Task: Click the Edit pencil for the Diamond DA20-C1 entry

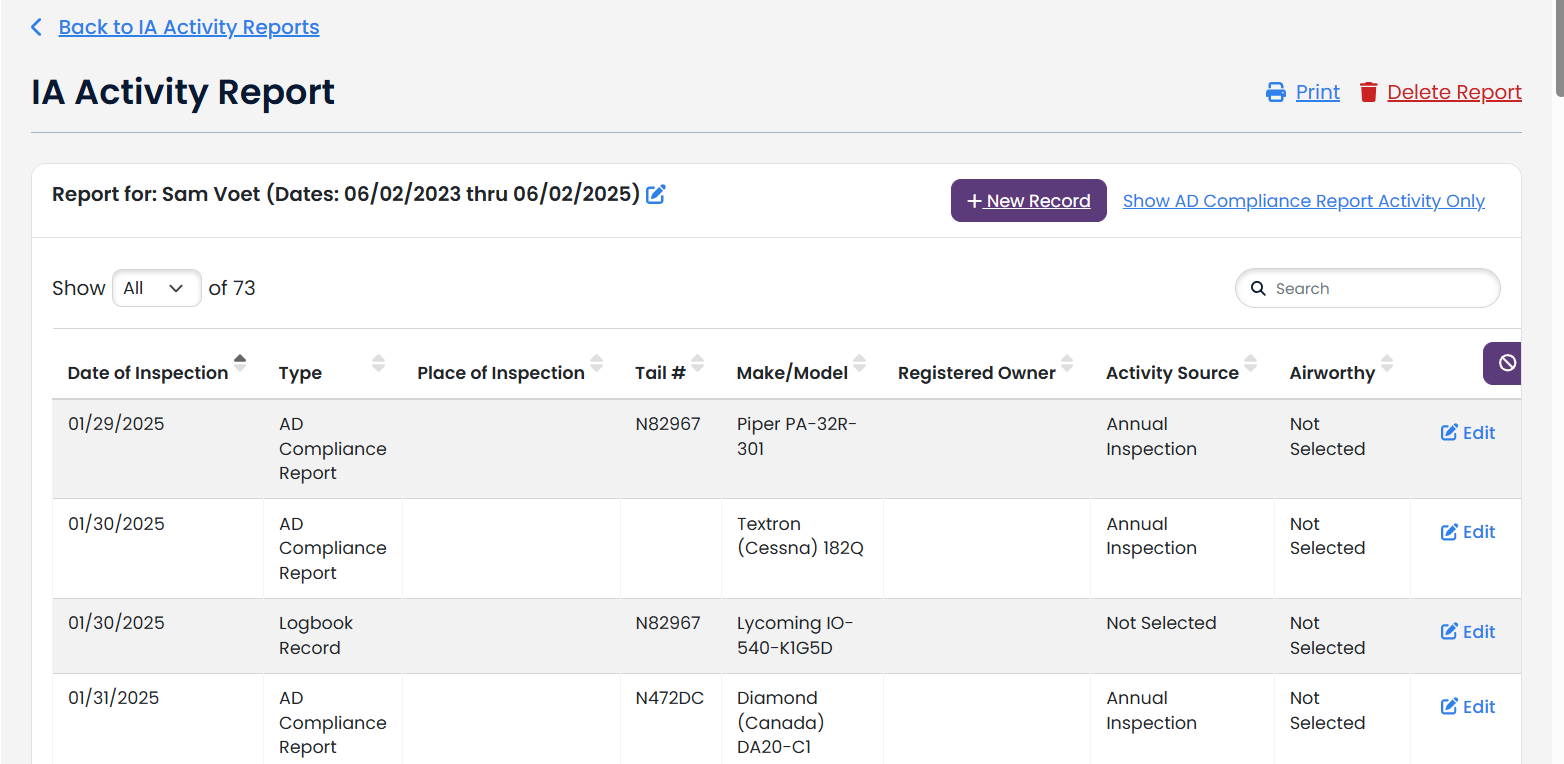Action: [x=1449, y=706]
